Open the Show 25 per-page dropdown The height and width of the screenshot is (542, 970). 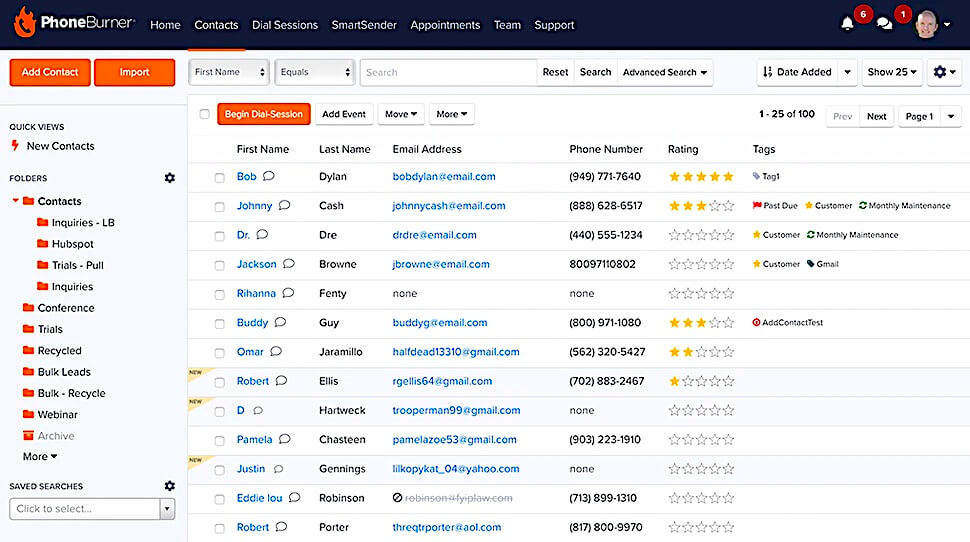pyautogui.click(x=891, y=72)
